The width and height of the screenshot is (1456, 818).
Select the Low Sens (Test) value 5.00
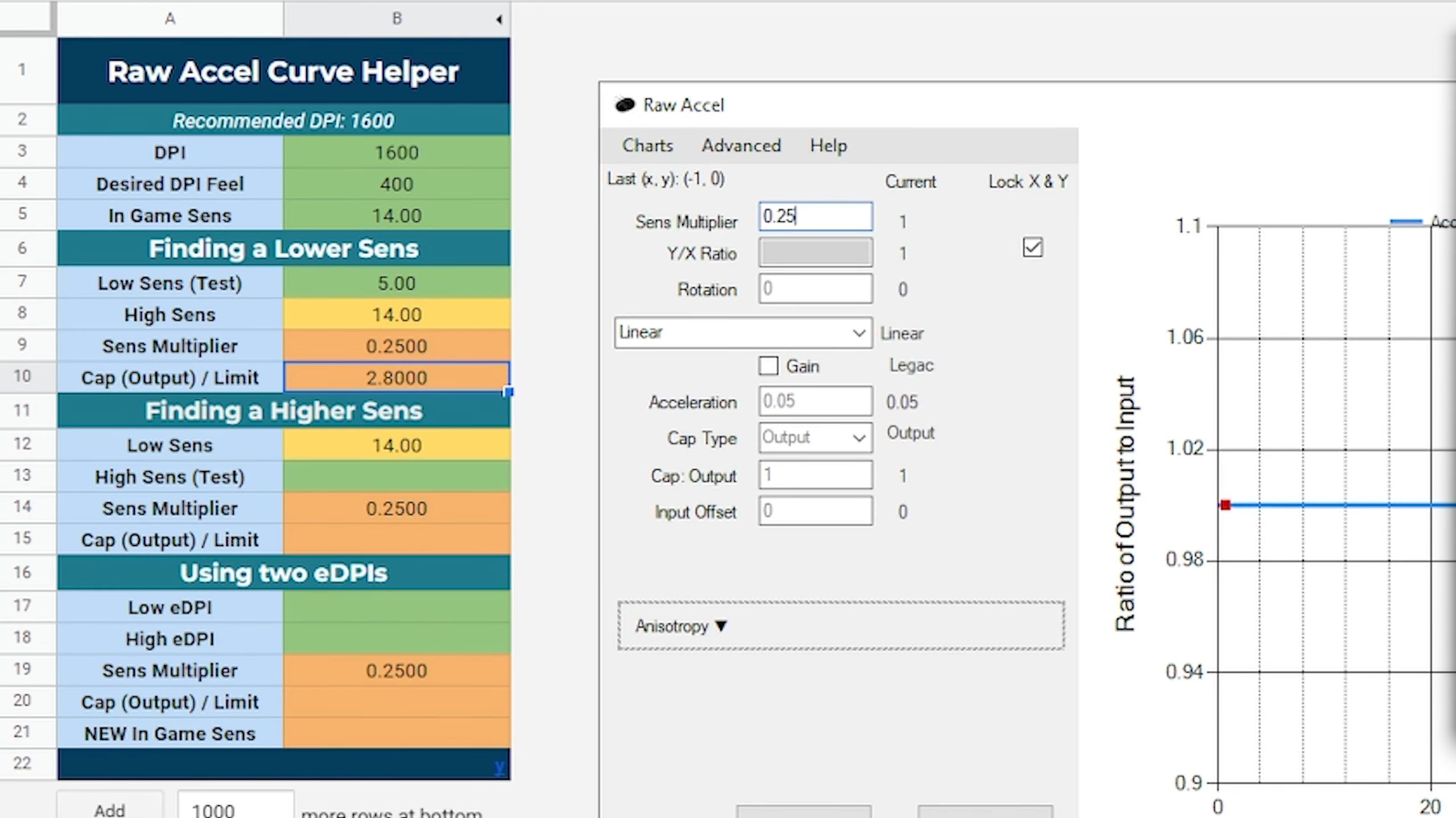pyautogui.click(x=397, y=283)
